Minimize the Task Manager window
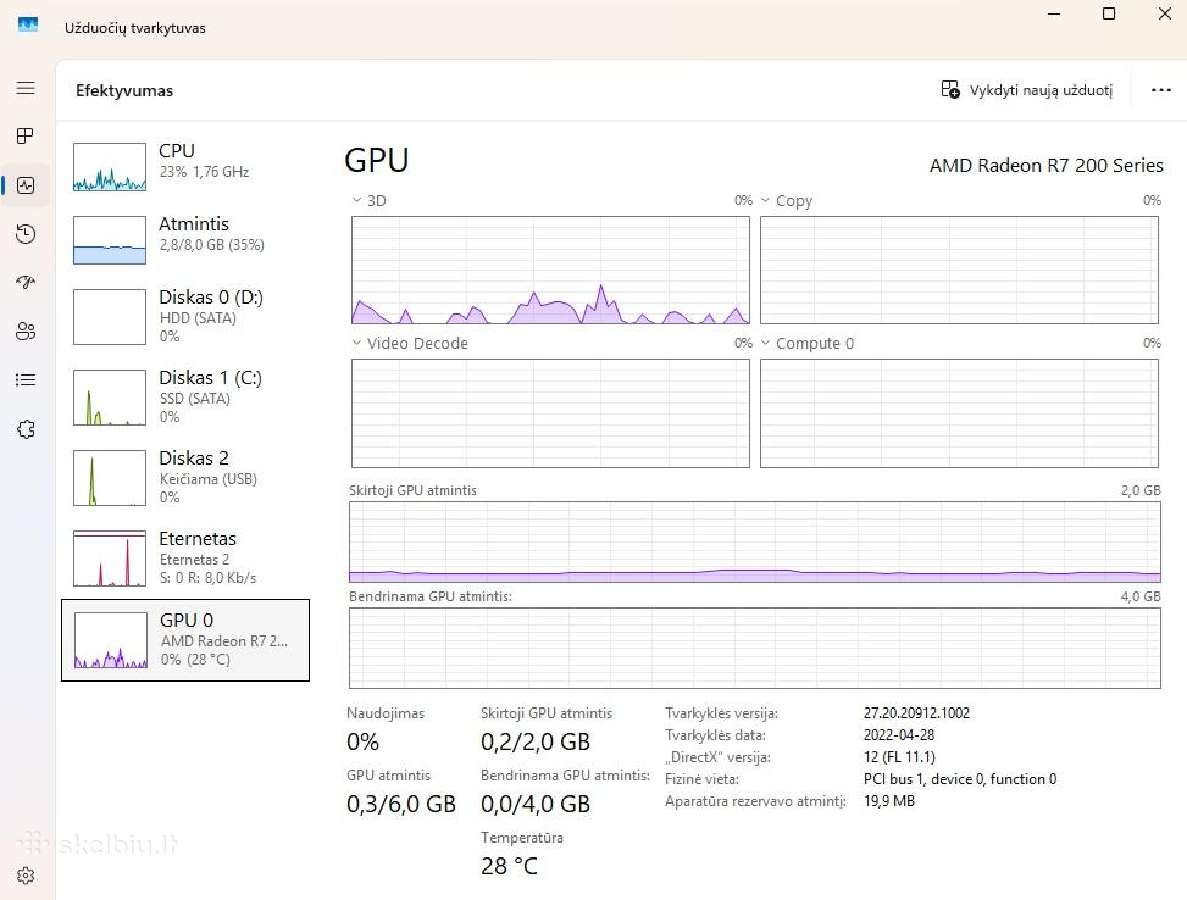This screenshot has width=1187, height=900. [1054, 14]
